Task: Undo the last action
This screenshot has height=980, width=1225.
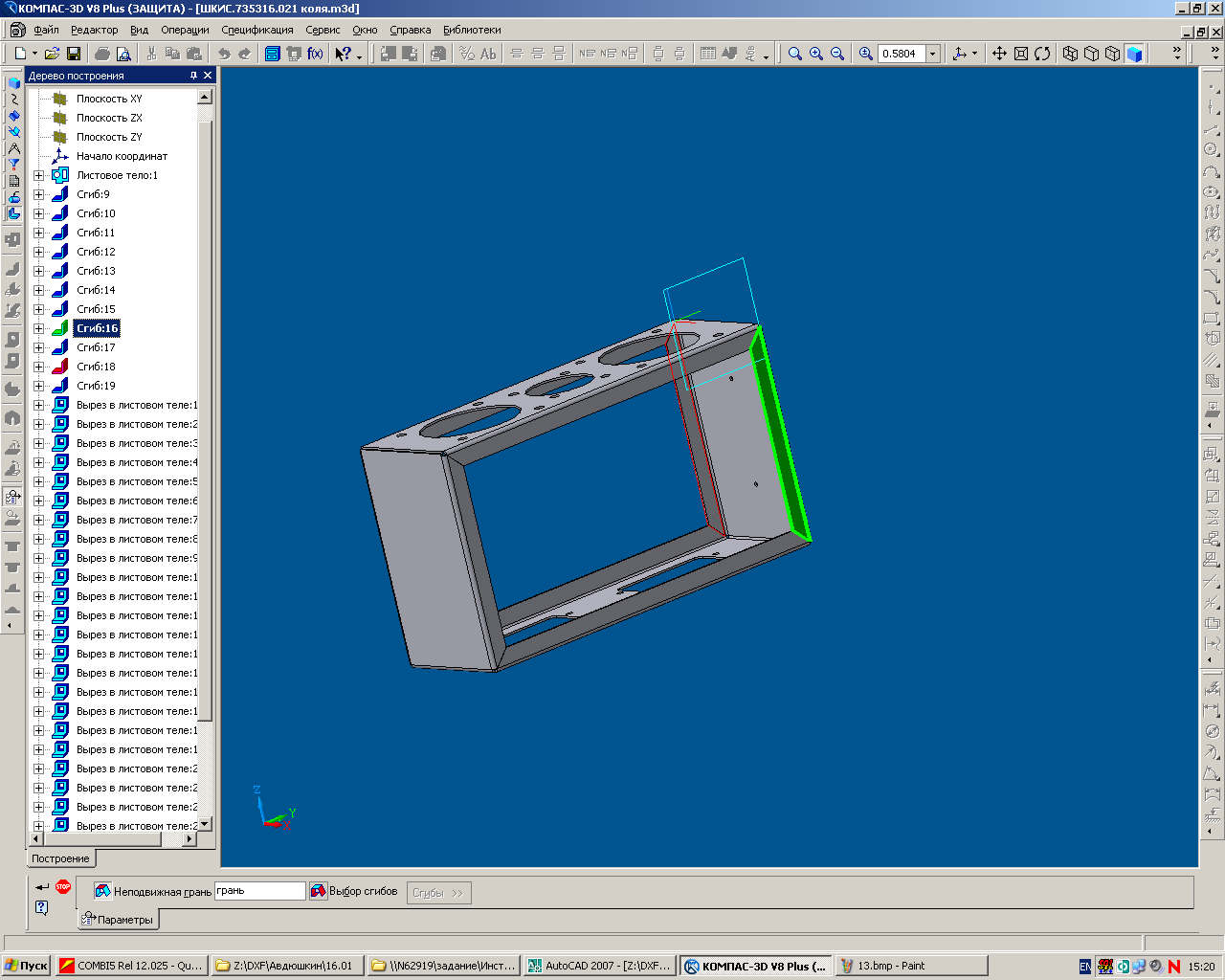Action: click(x=224, y=54)
